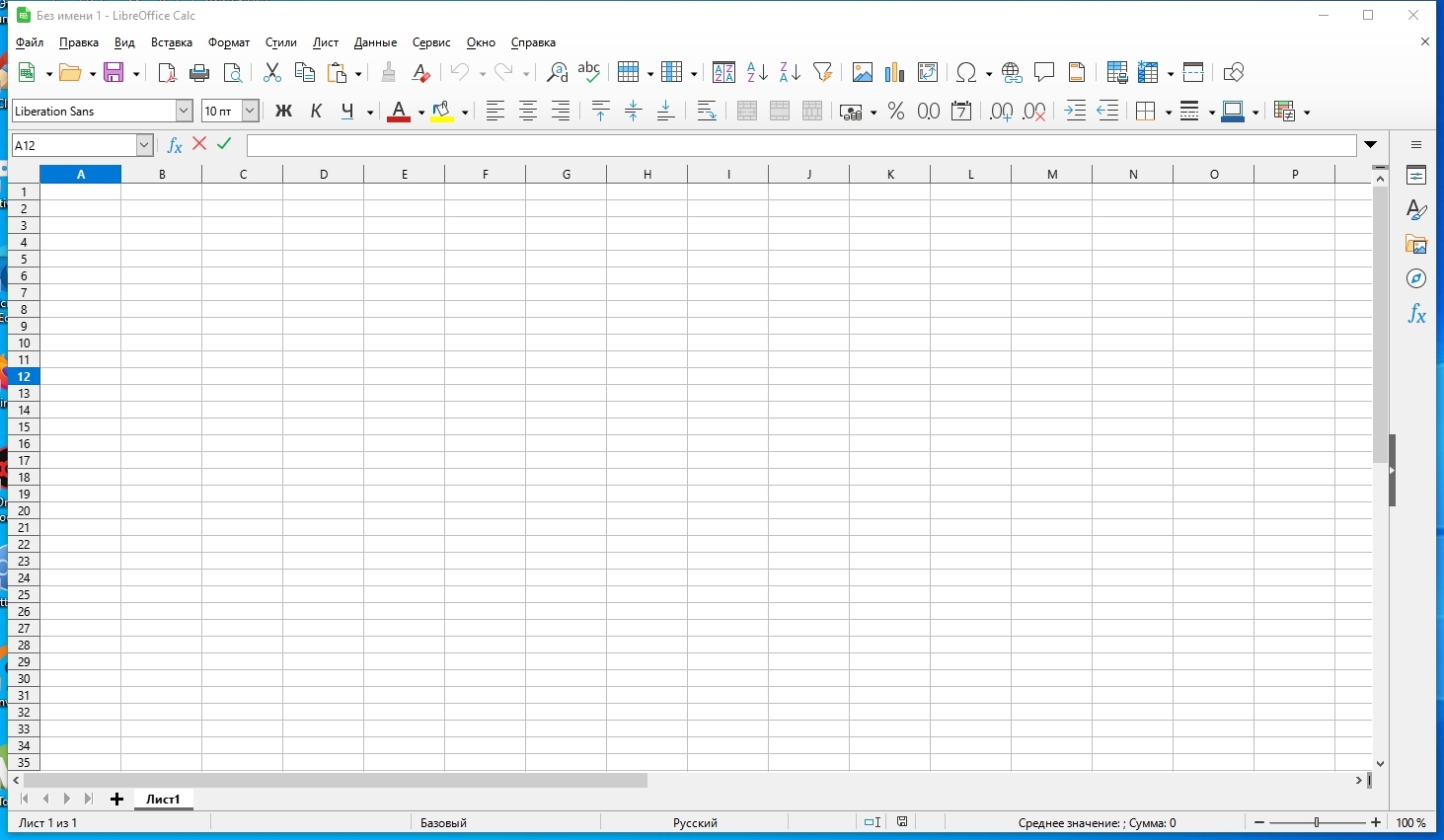Click the zoom slider in status bar
The image size is (1444, 840).
1317,822
